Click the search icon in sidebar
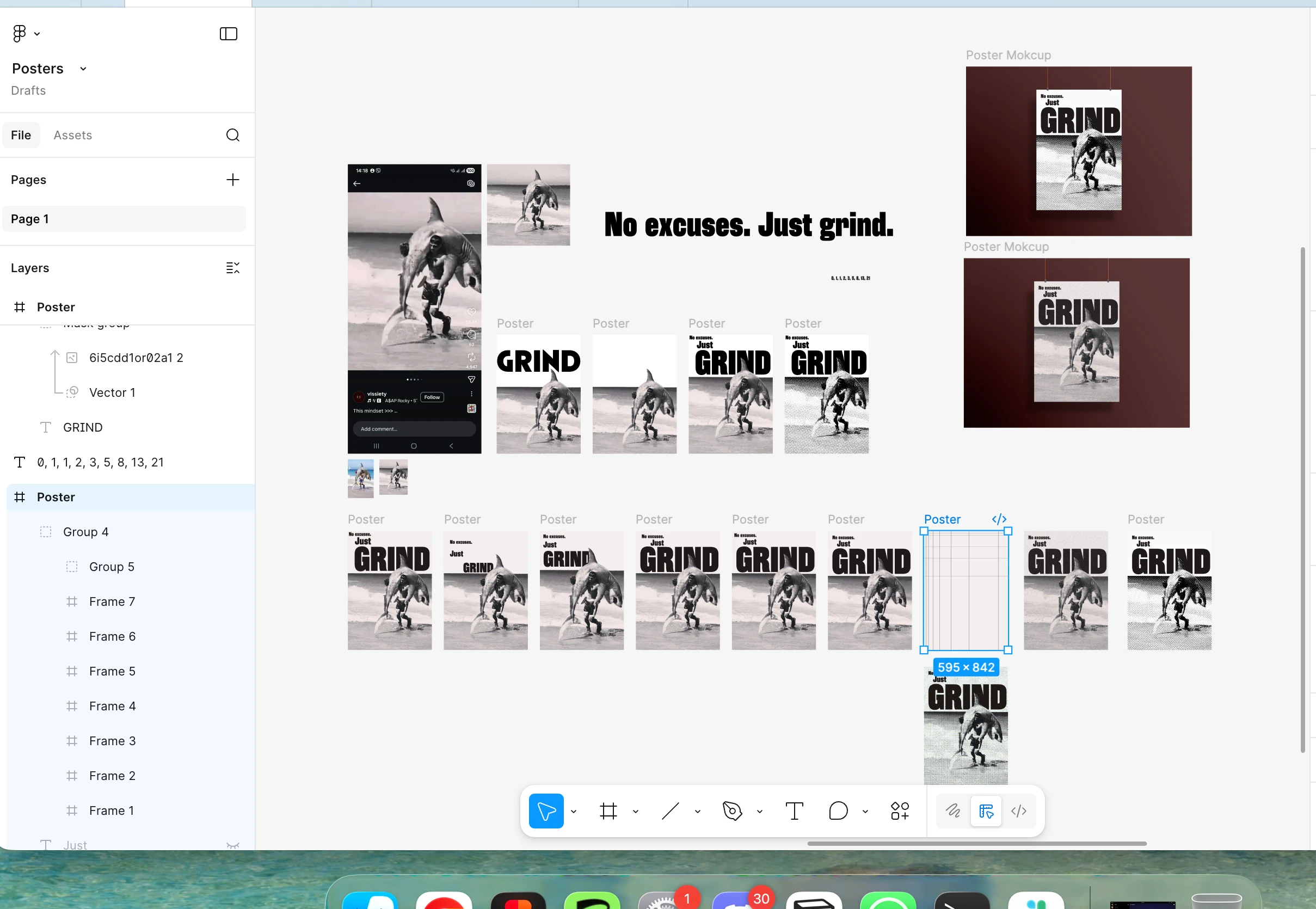Screen dimensions: 1316x909 click(x=232, y=135)
